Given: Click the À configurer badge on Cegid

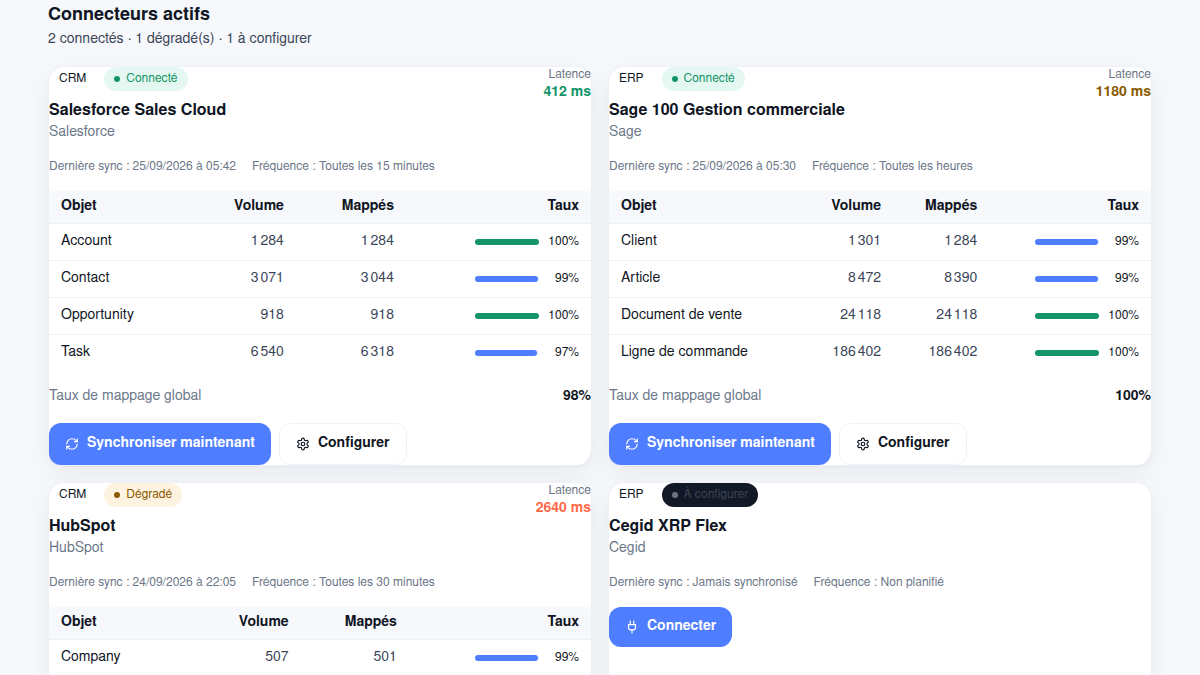Looking at the screenshot, I should [710, 494].
